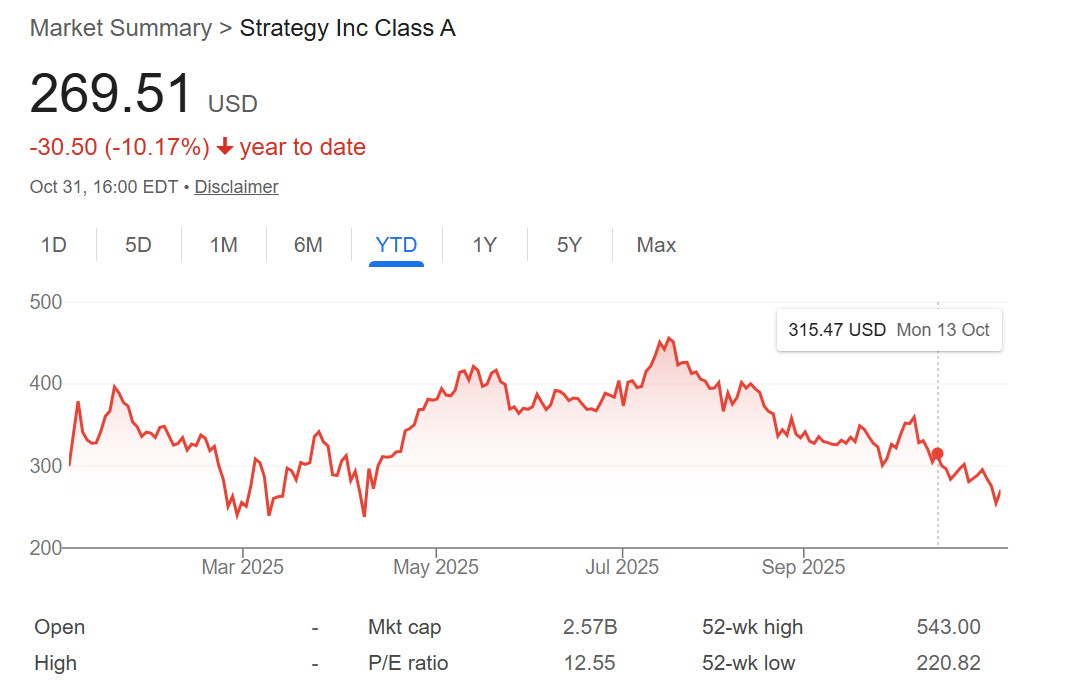View the 6M performance chart
This screenshot has height=687, width=1065.
pos(309,244)
